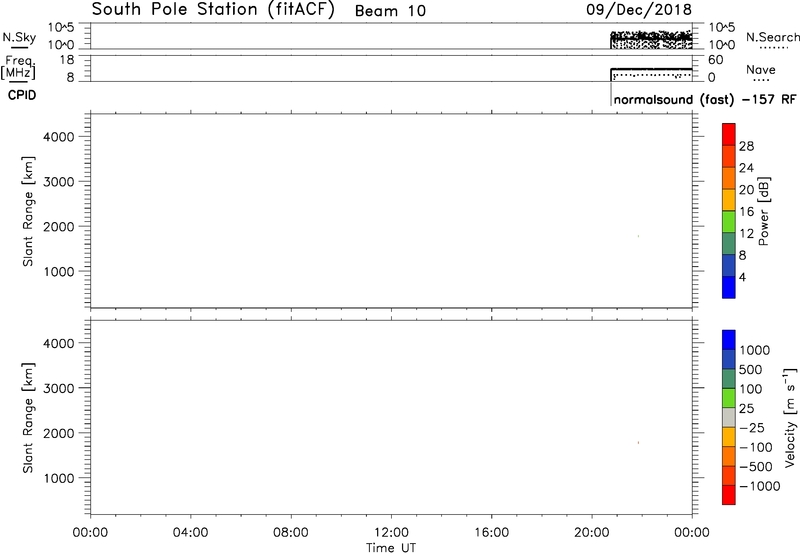The image size is (800, 554).
Task: Click the '12:00' time axis label
Action: [x=391, y=533]
